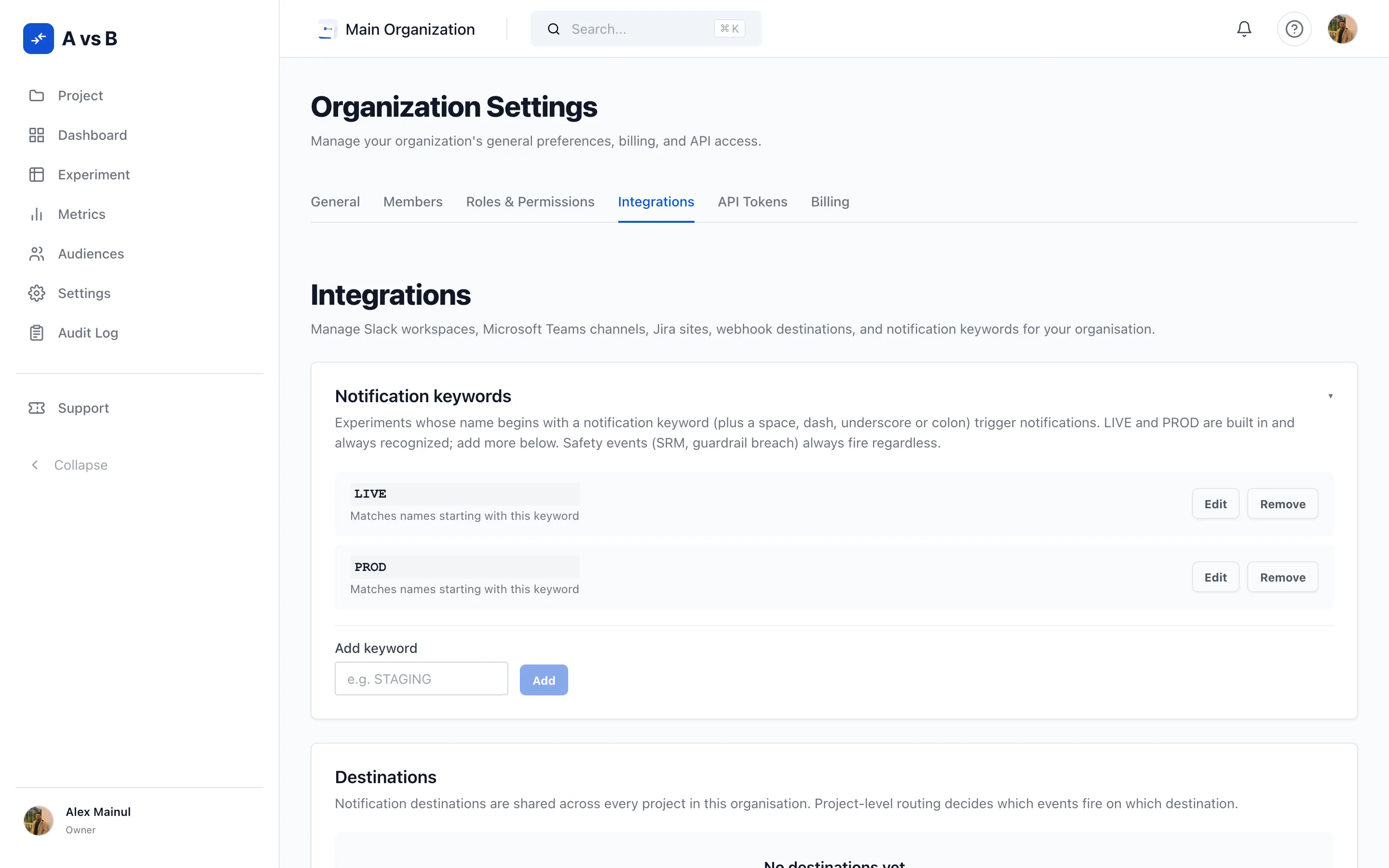Select the Experiment table icon in sidebar

pos(37,175)
